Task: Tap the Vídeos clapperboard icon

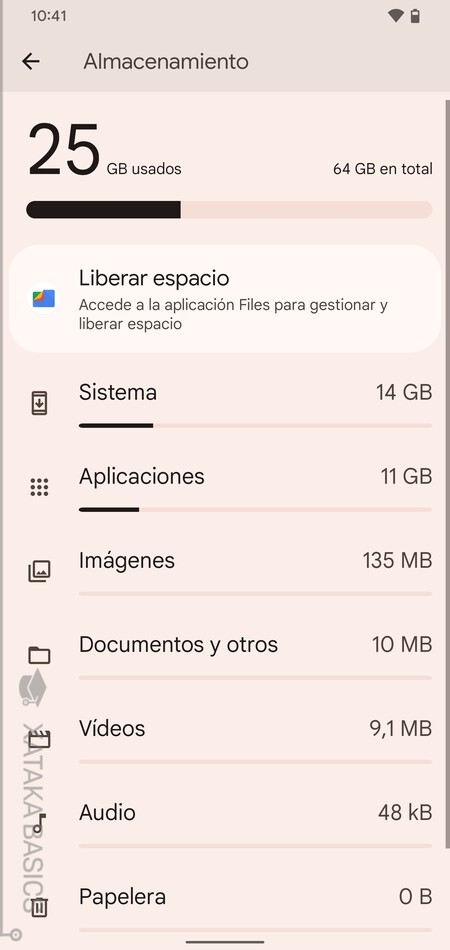Action: coord(39,739)
